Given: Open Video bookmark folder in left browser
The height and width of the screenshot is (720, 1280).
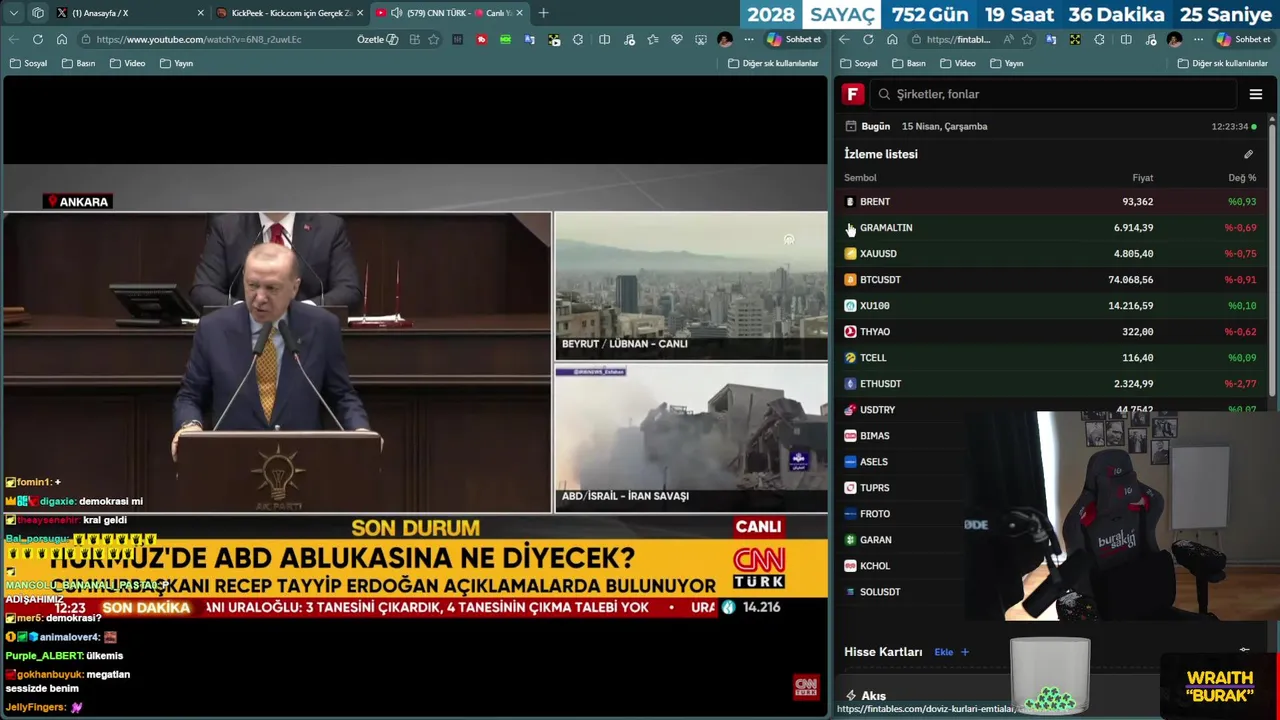Looking at the screenshot, I should 128,63.
